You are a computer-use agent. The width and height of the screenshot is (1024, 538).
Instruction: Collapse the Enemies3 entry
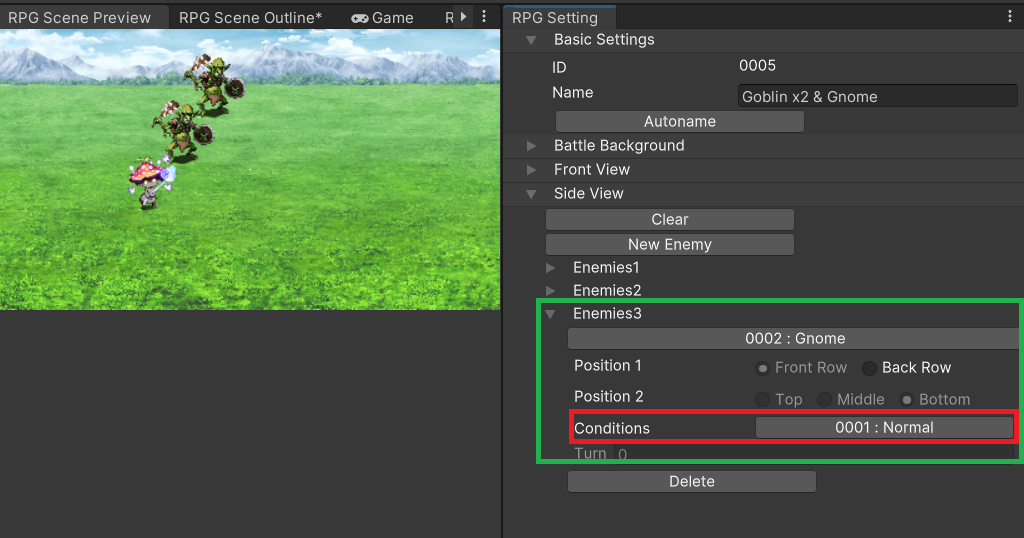(551, 314)
